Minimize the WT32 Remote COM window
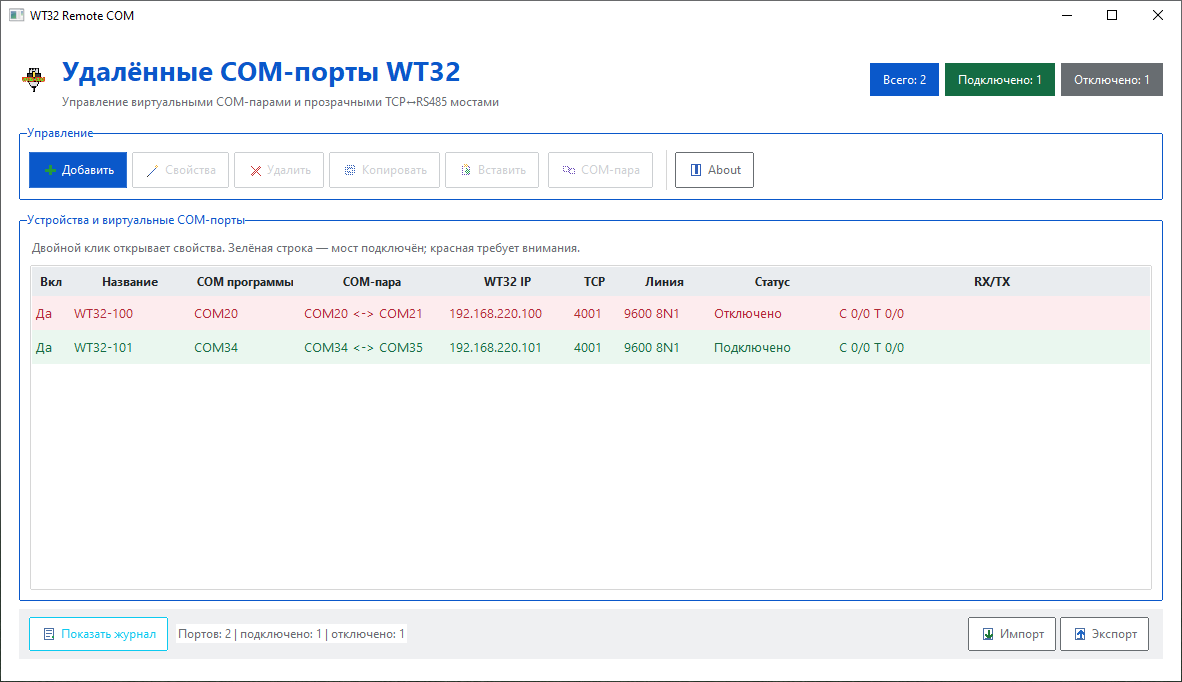This screenshot has height=682, width=1182. 1067,15
